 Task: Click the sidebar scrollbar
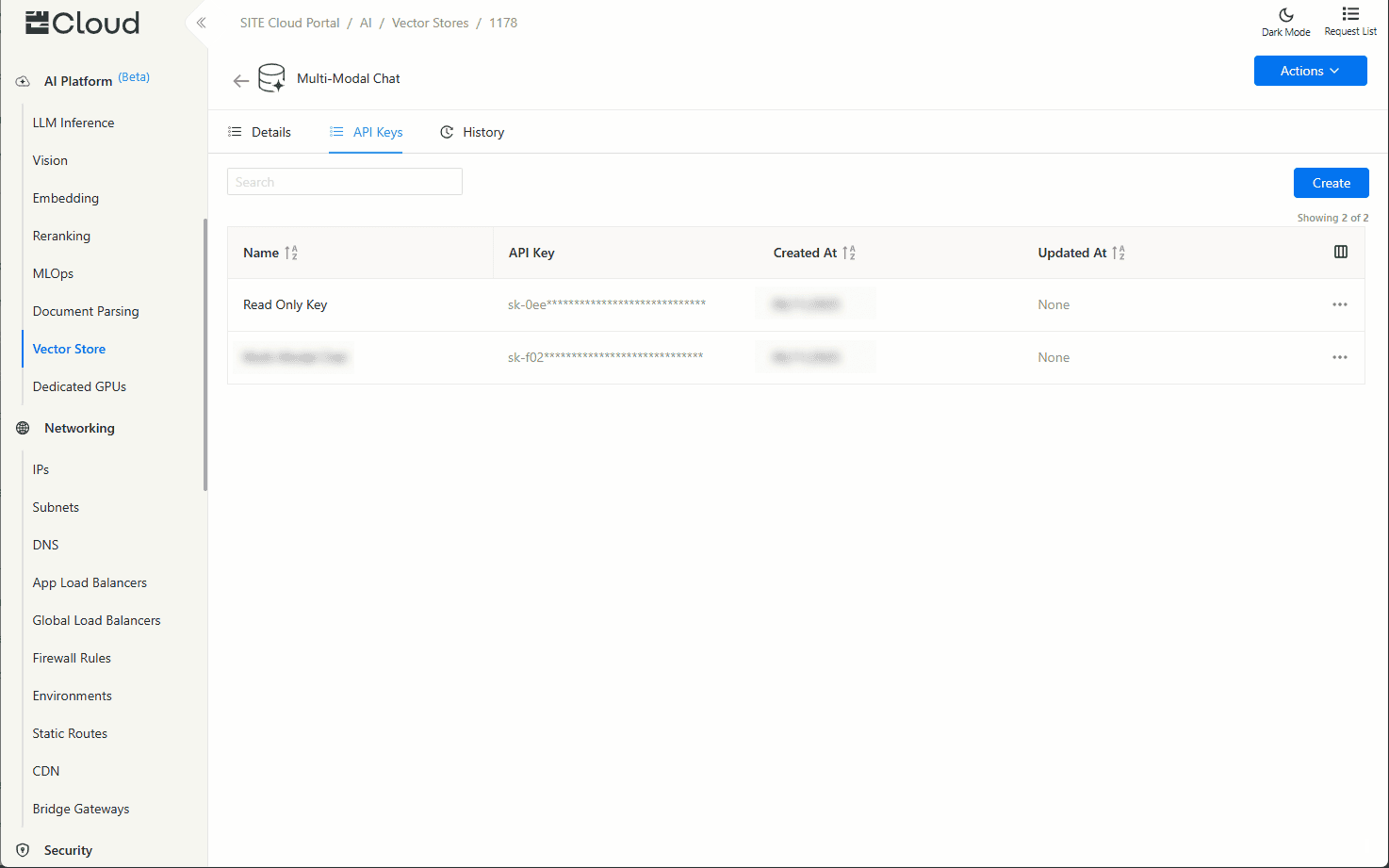(205, 353)
